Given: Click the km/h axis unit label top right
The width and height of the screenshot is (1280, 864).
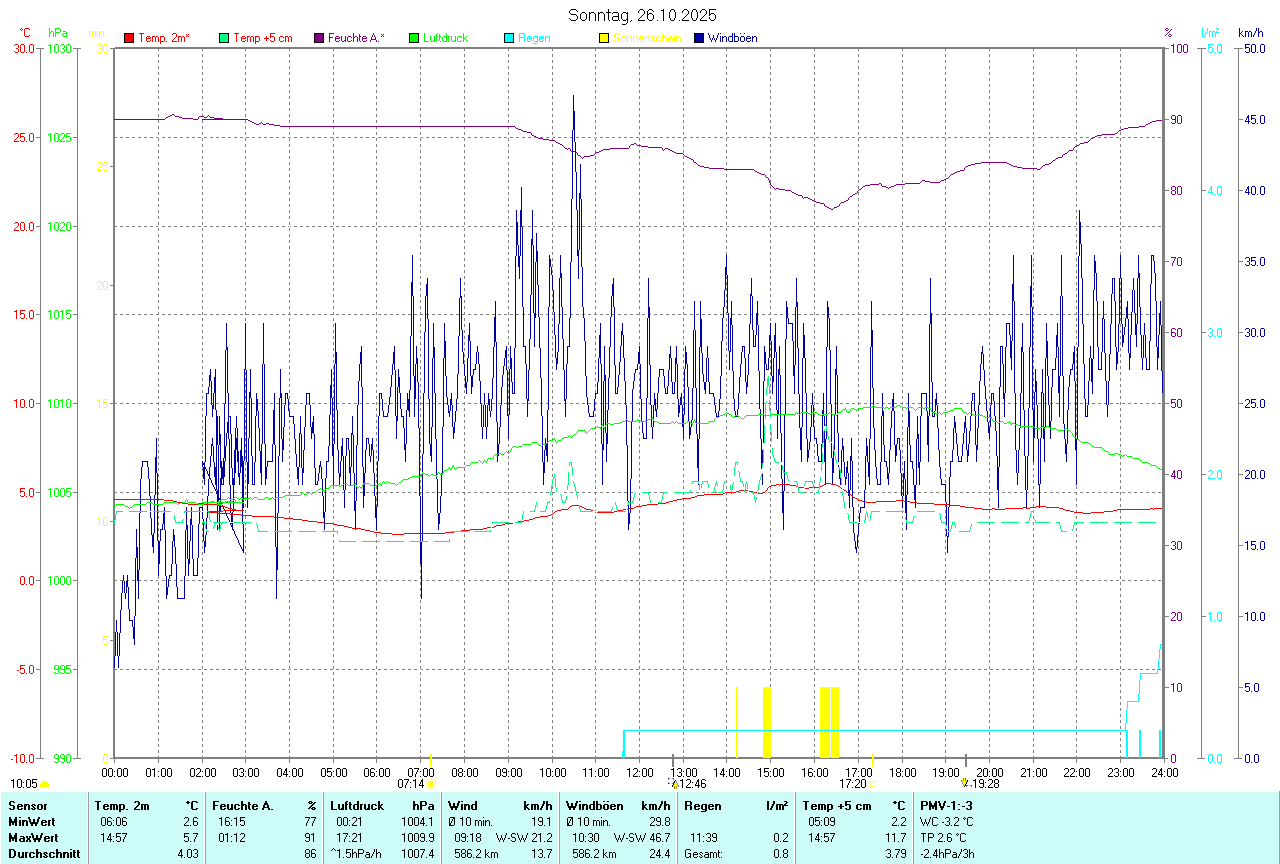Looking at the screenshot, I should pos(1250,33).
